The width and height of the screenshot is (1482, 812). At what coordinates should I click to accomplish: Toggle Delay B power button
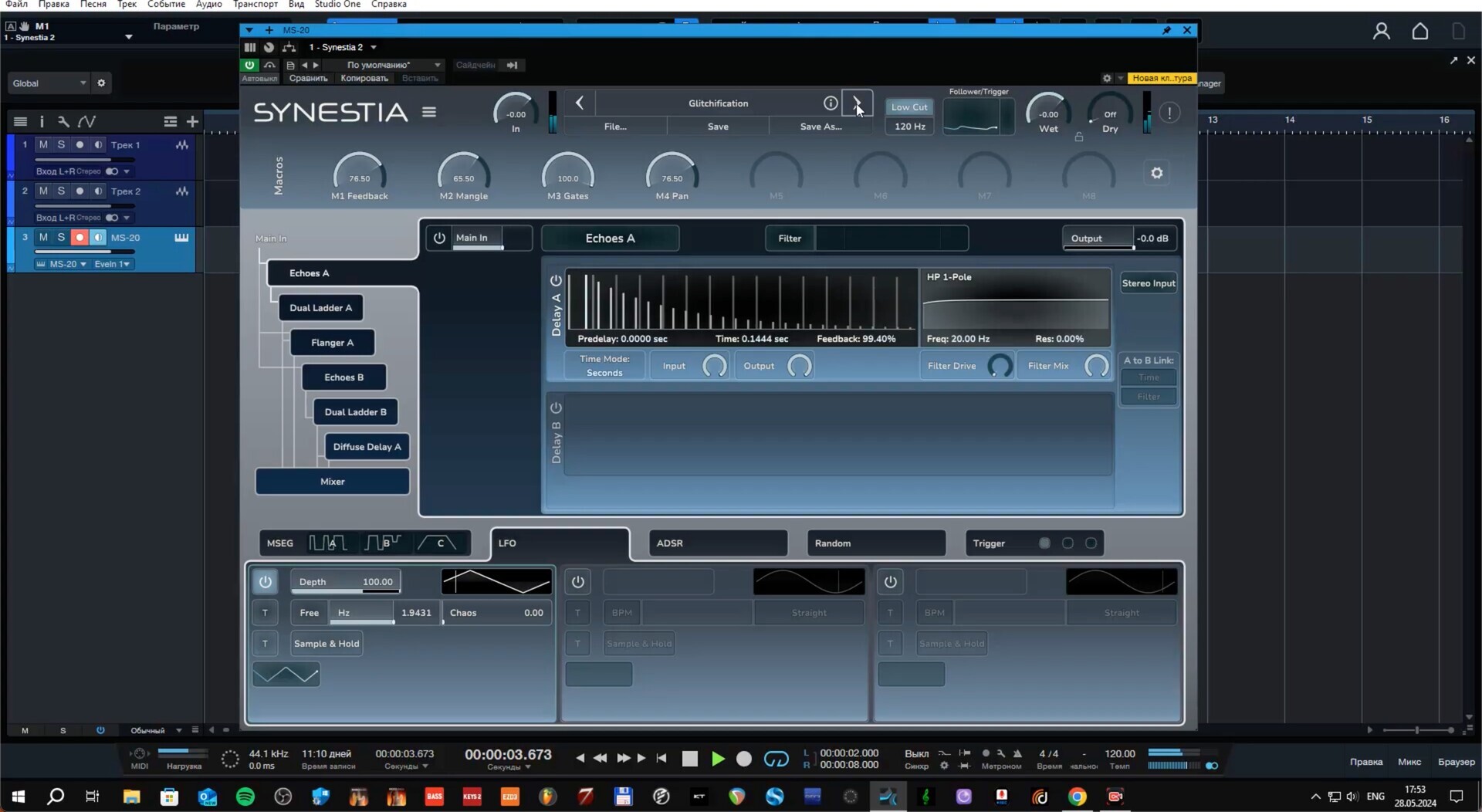(556, 408)
